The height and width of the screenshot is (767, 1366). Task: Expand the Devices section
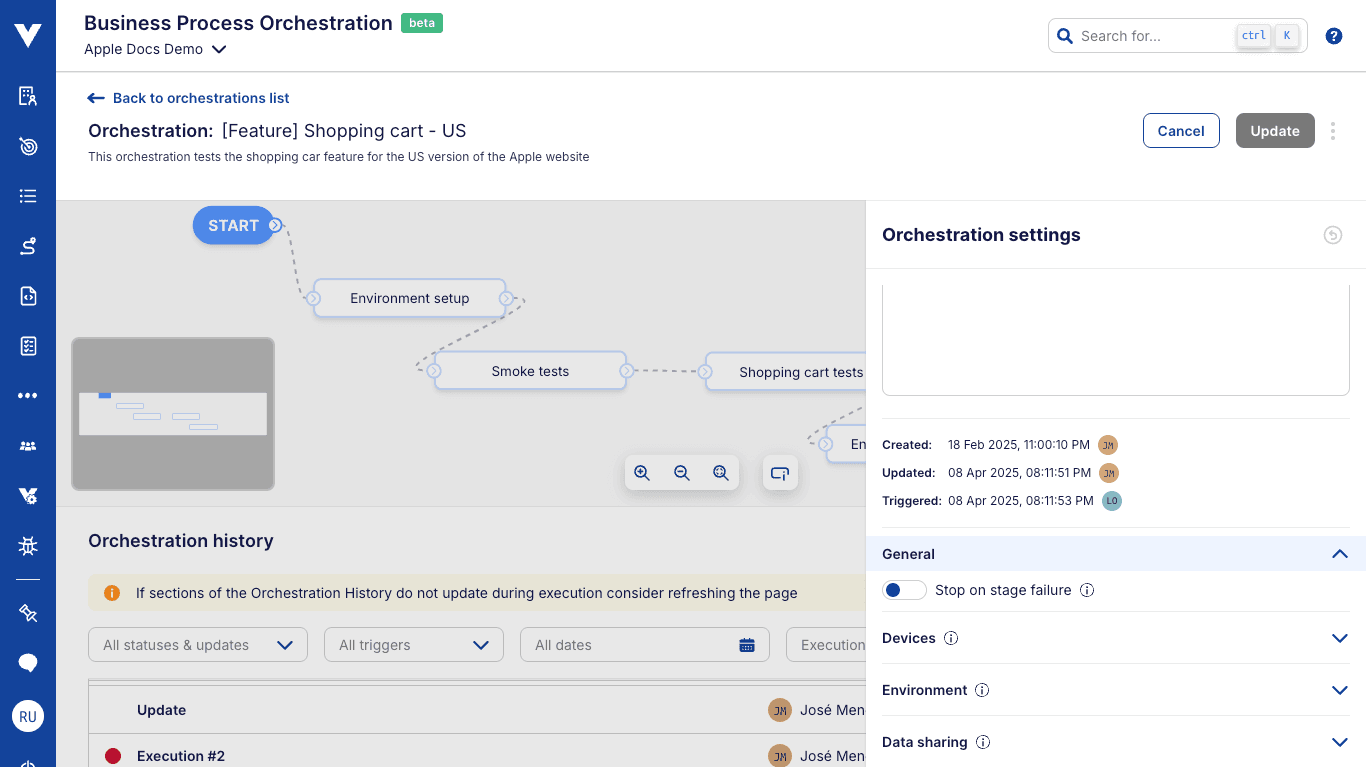click(x=1340, y=638)
